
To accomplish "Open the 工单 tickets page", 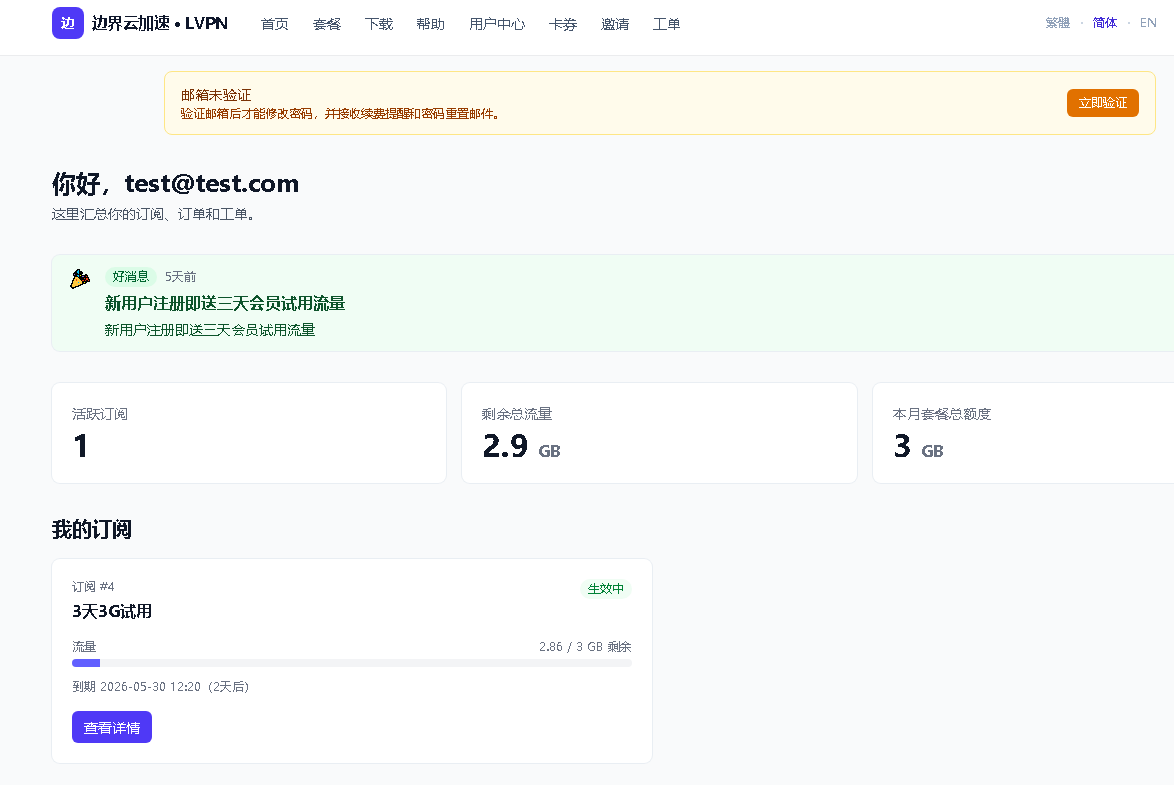I will 666,24.
